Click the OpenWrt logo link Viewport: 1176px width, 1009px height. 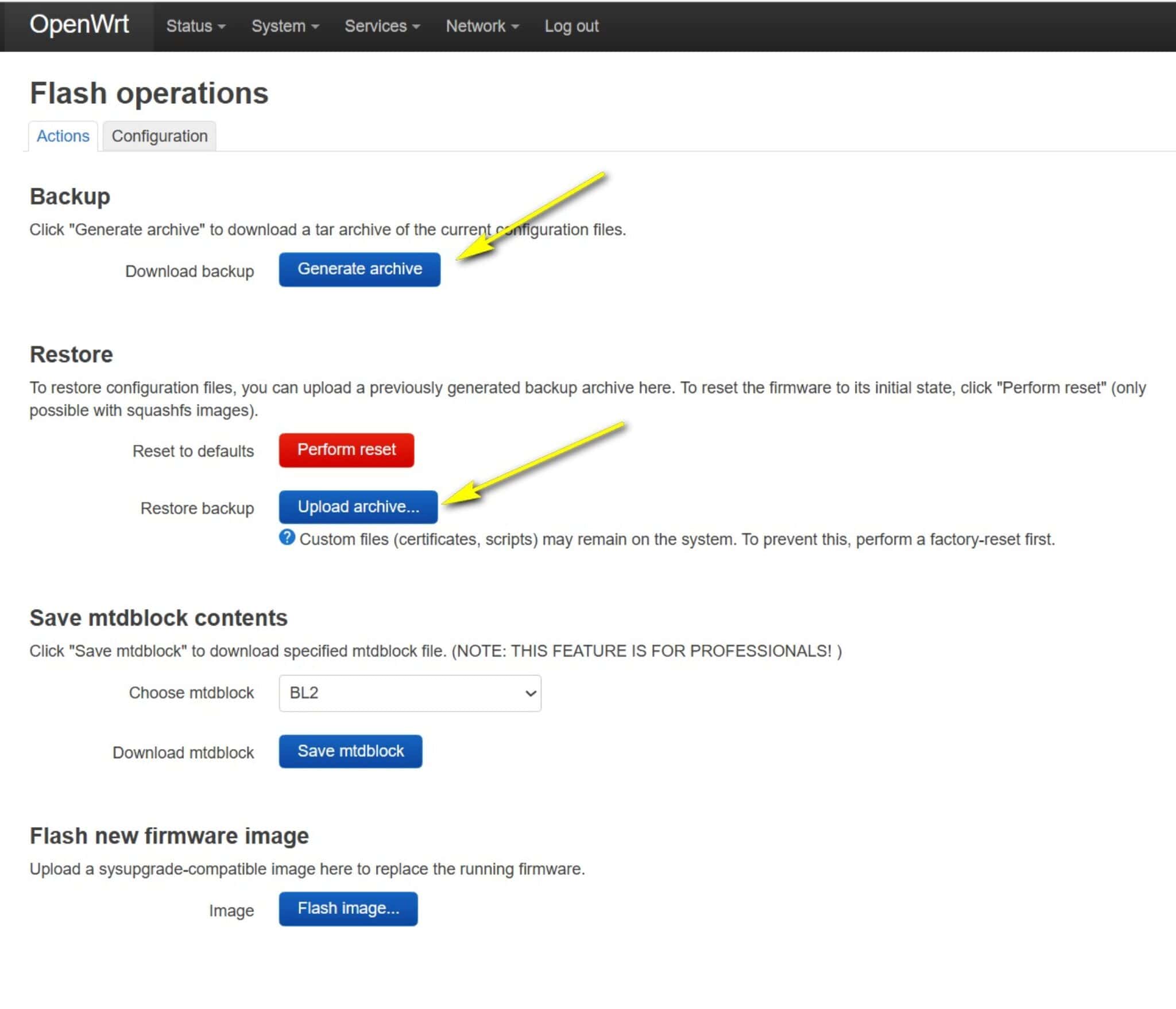79,25
